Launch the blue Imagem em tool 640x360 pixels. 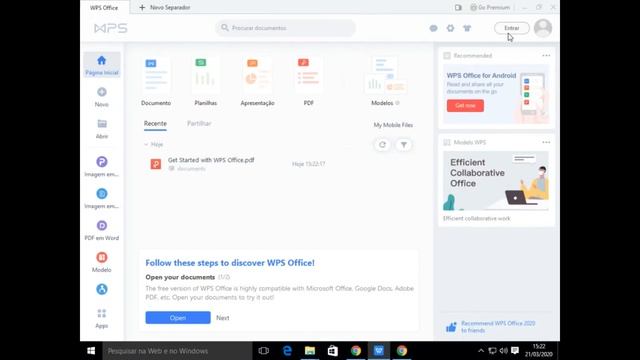click(x=102, y=193)
